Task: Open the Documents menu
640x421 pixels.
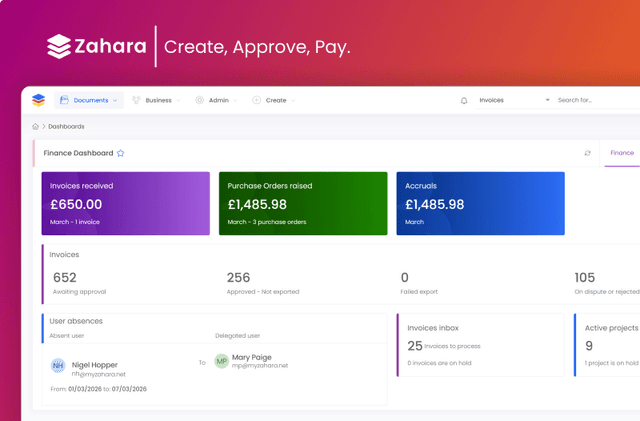Action: point(89,100)
